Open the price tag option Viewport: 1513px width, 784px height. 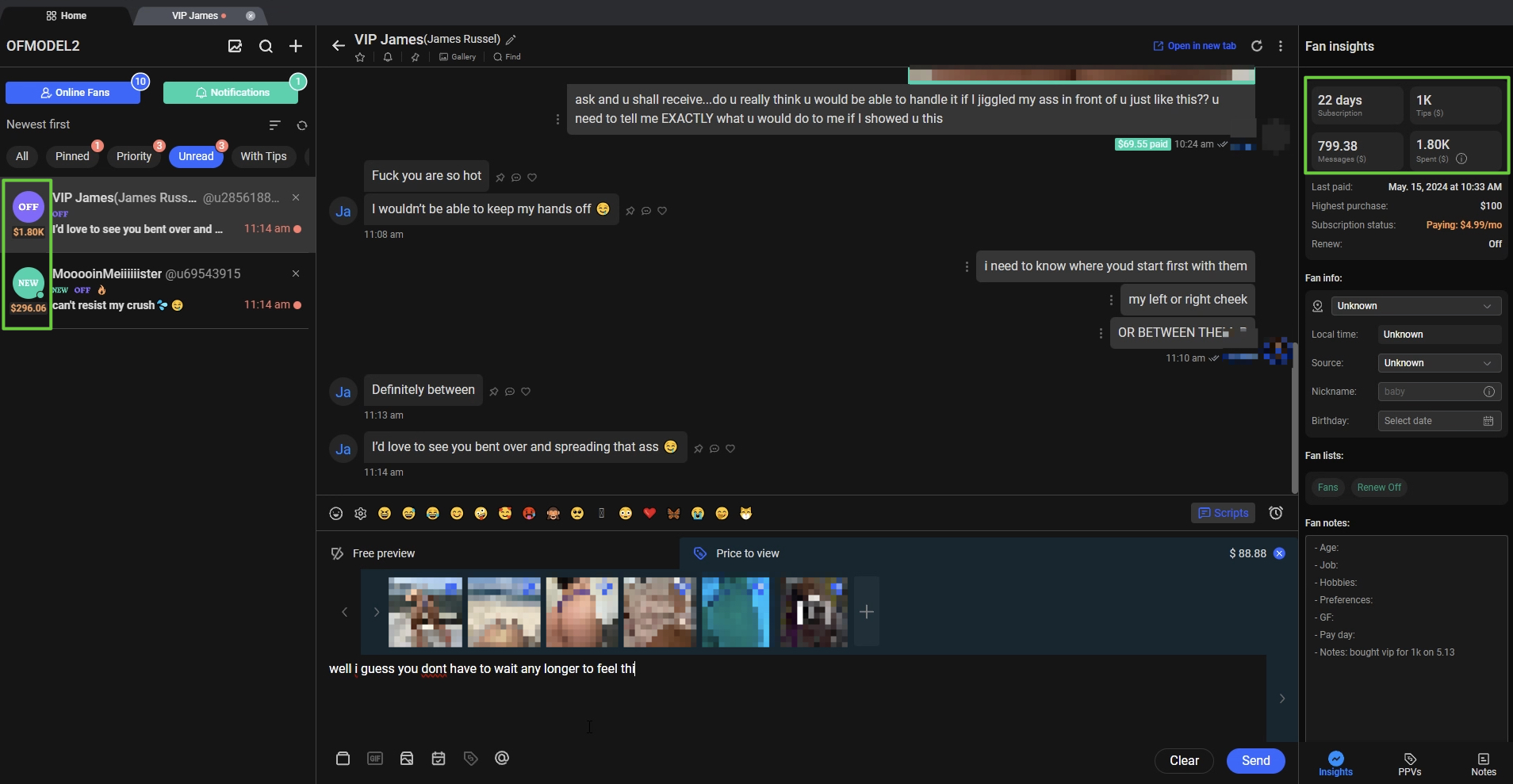click(x=470, y=758)
